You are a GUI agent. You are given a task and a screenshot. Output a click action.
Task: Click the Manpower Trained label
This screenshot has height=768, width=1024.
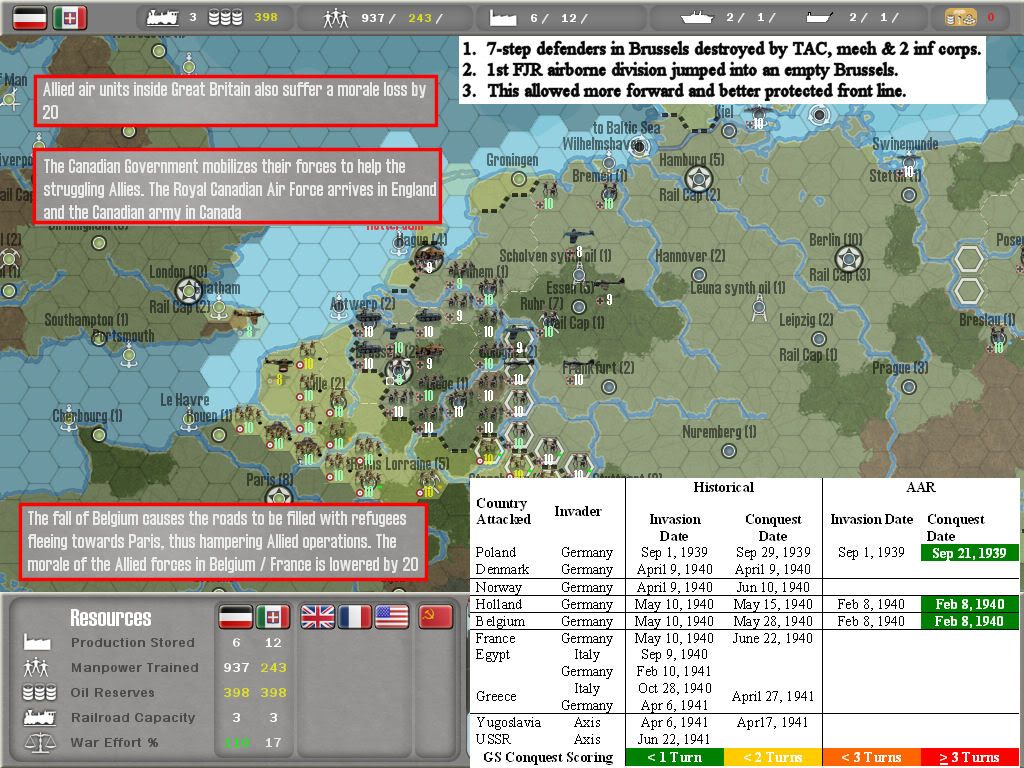point(135,667)
